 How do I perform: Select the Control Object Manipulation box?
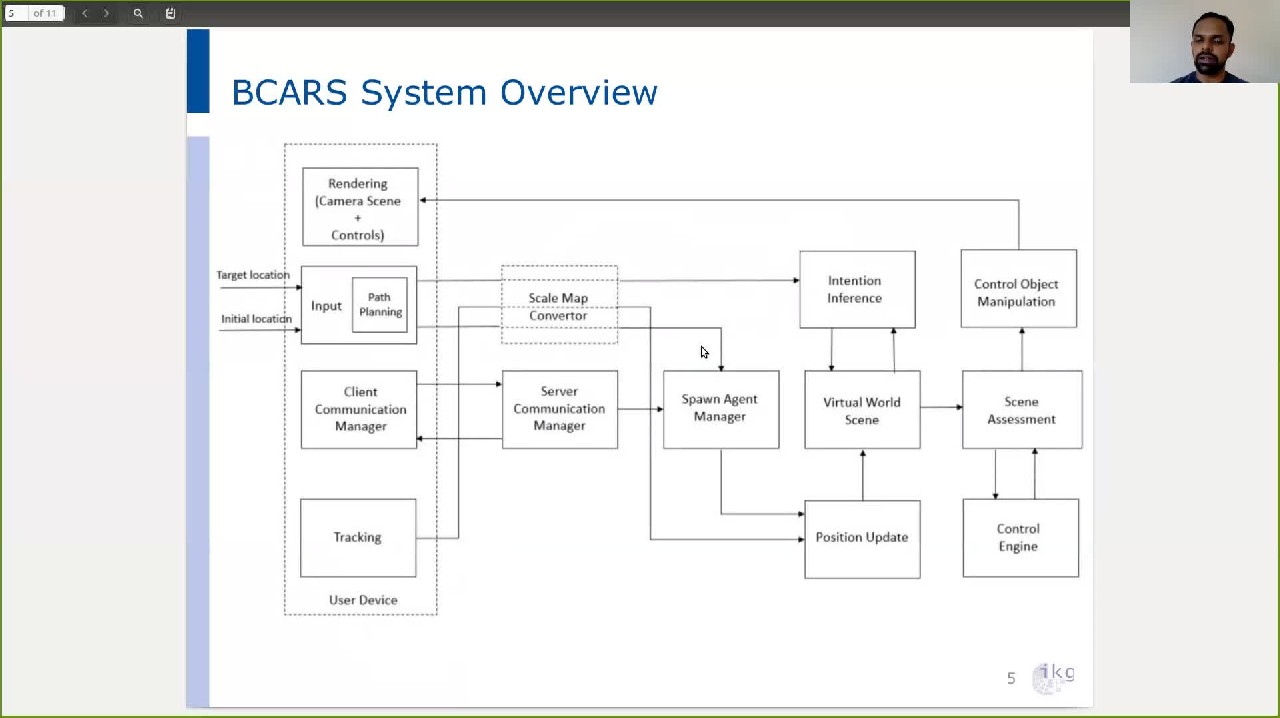1017,290
